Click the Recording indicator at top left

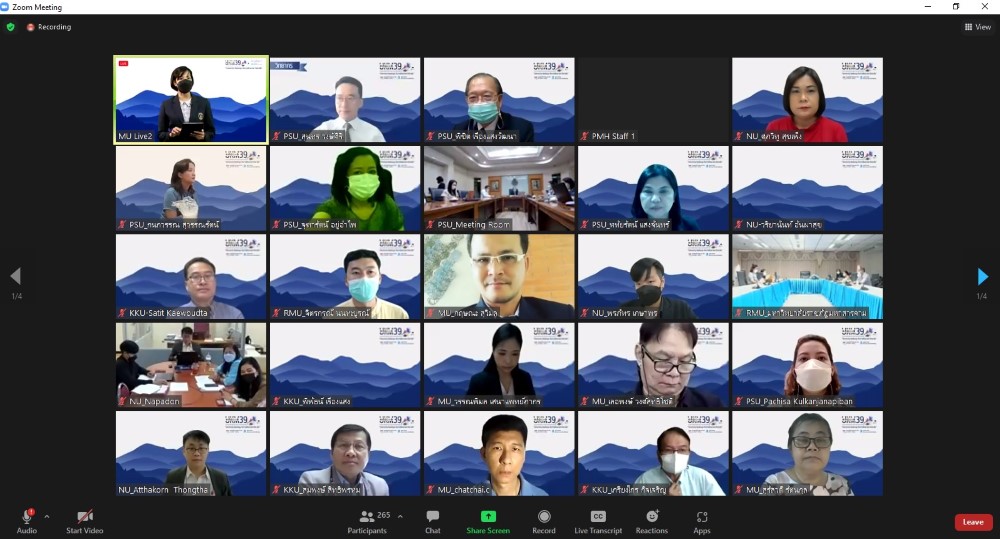(49, 27)
